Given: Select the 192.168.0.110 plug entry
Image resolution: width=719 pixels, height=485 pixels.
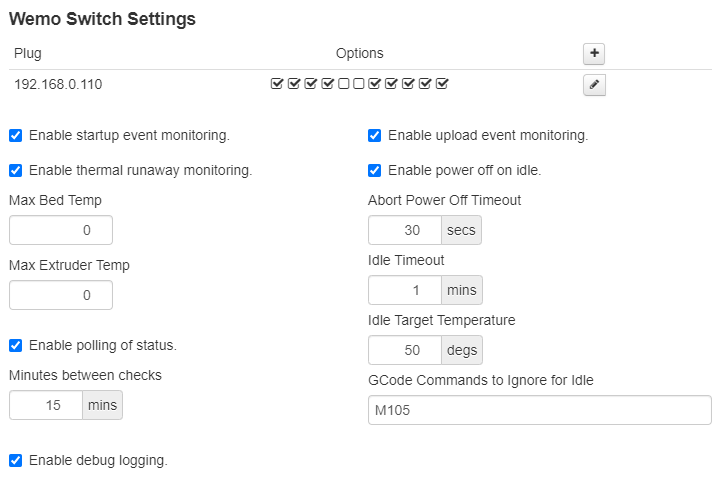Looking at the screenshot, I should pyautogui.click(x=58, y=84).
